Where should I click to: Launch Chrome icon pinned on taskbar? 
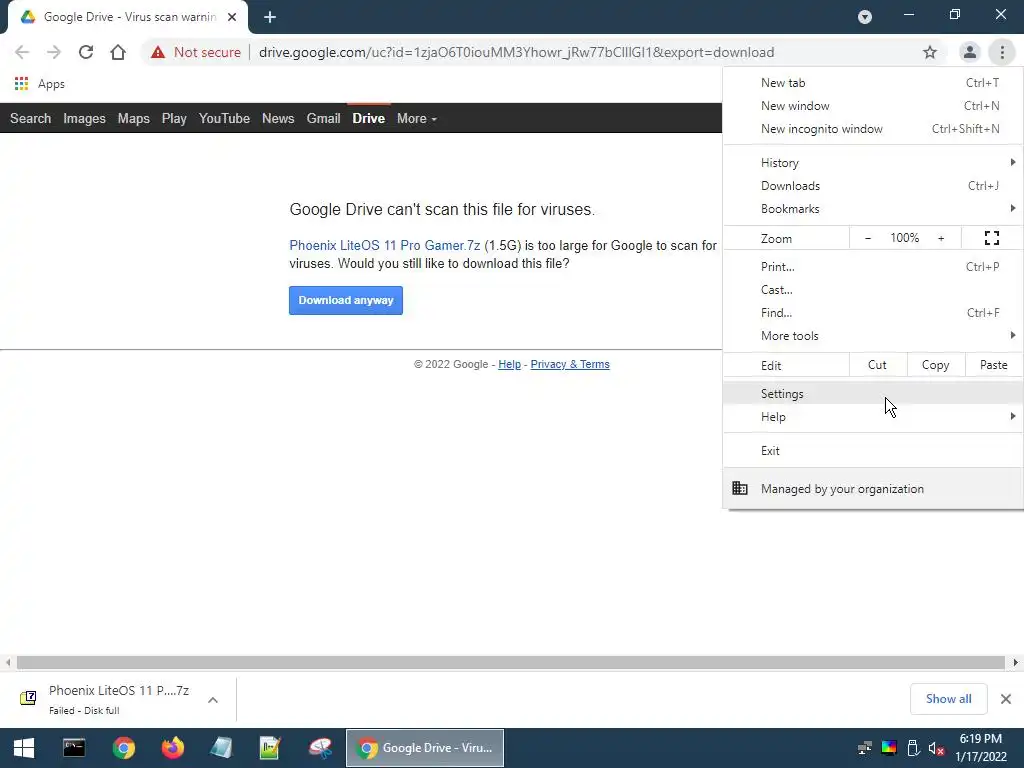[x=123, y=748]
